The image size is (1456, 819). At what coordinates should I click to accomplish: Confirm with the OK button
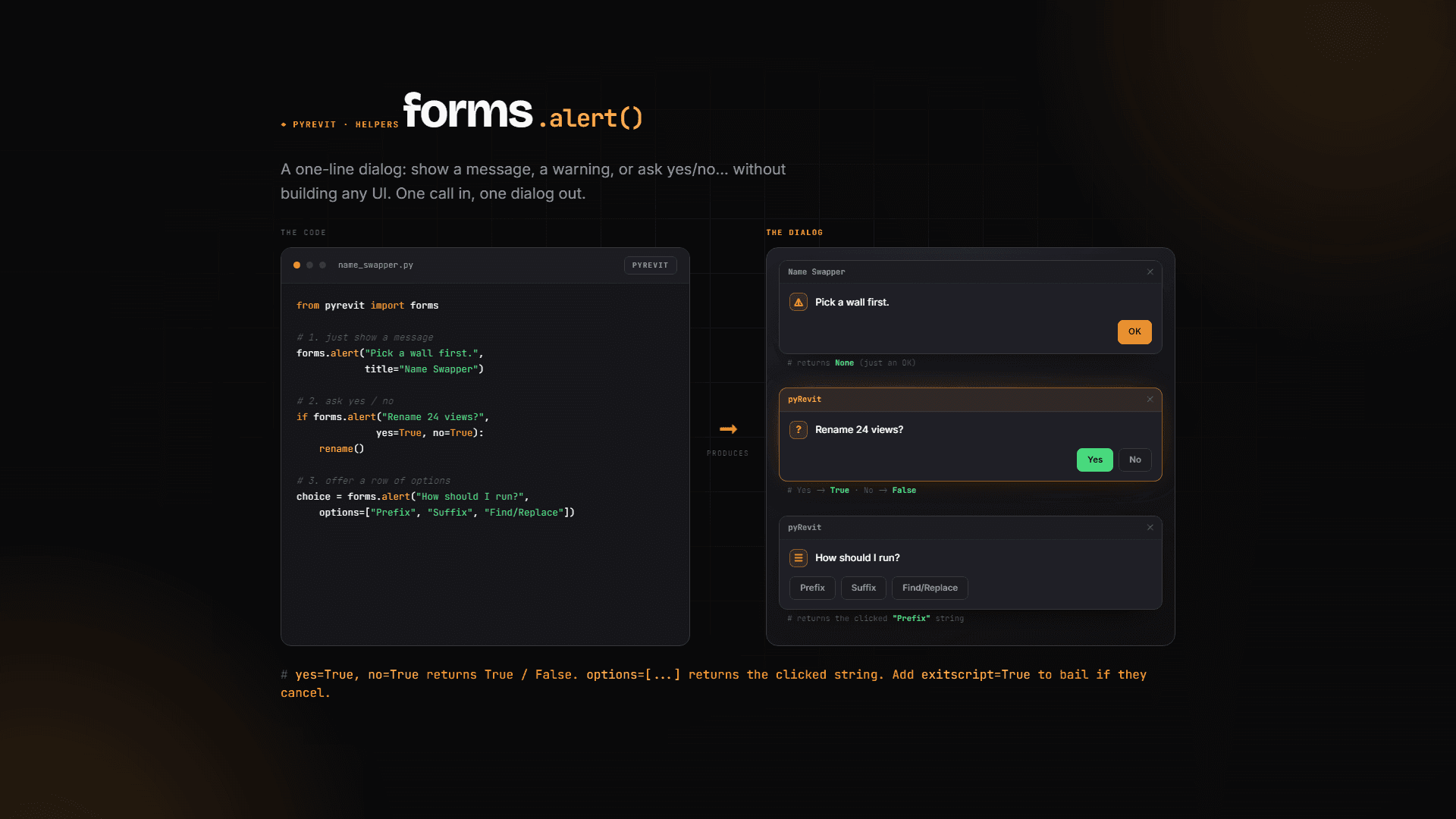[1134, 331]
